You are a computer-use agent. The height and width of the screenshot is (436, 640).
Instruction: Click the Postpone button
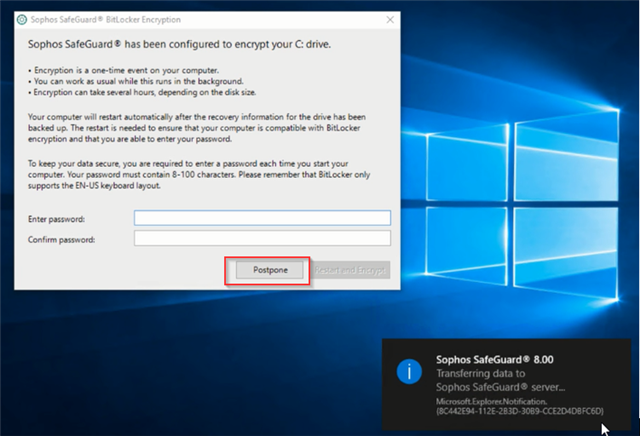270,270
